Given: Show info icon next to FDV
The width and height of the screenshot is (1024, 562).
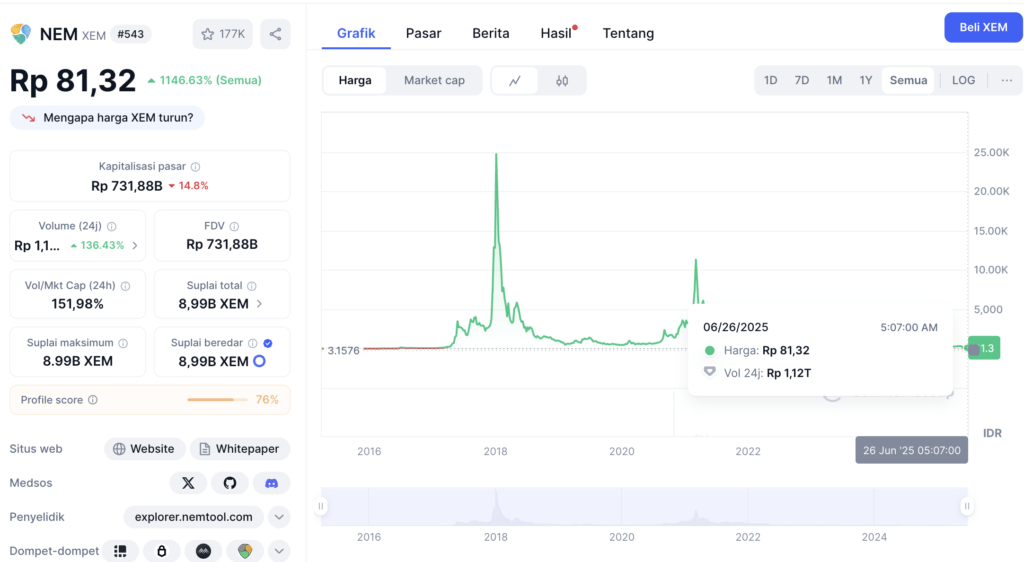Looking at the screenshot, I should pyautogui.click(x=234, y=226).
